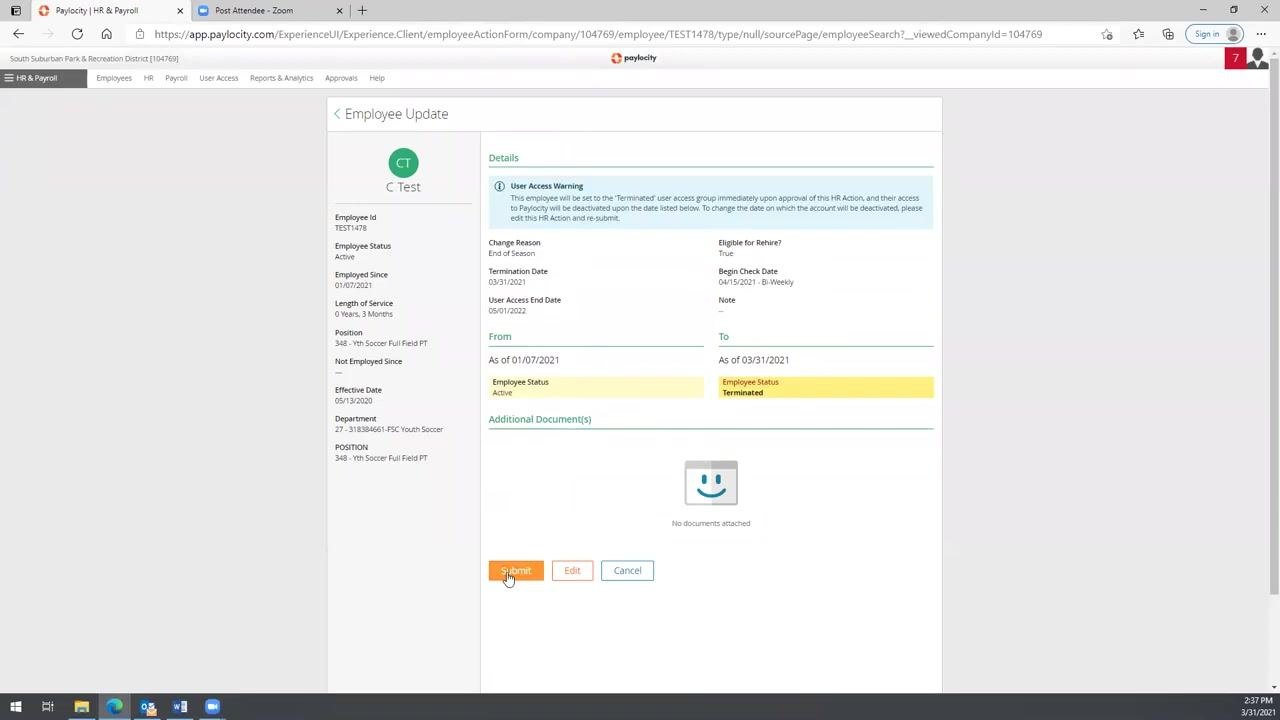Viewport: 1280px width, 720px height.
Task: Click the Paylocity logo
Action: click(634, 58)
